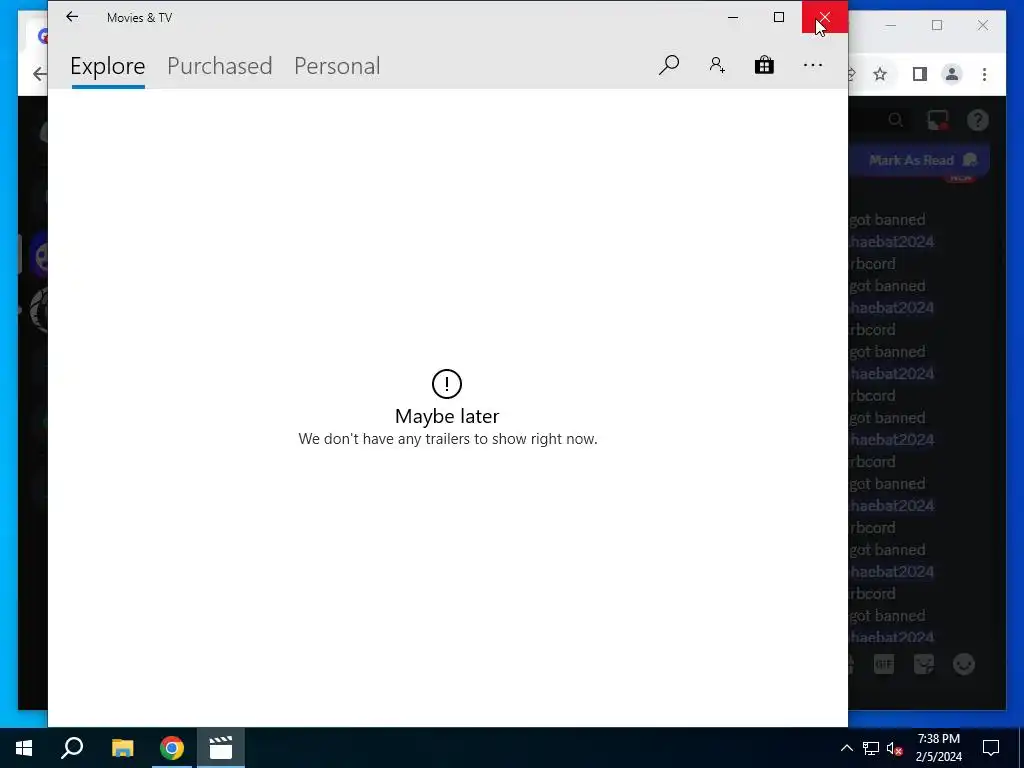The width and height of the screenshot is (1024, 768).
Task: Open search in Movies & TV
Action: click(x=669, y=65)
